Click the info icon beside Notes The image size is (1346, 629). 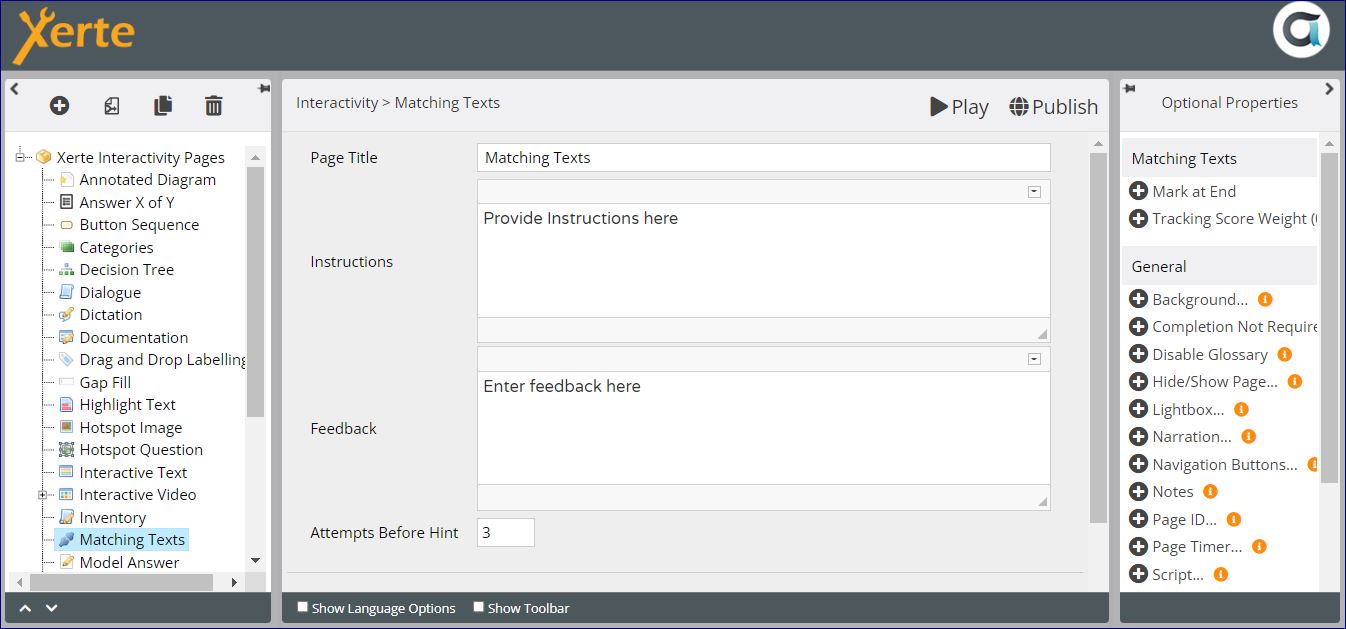(x=1210, y=491)
